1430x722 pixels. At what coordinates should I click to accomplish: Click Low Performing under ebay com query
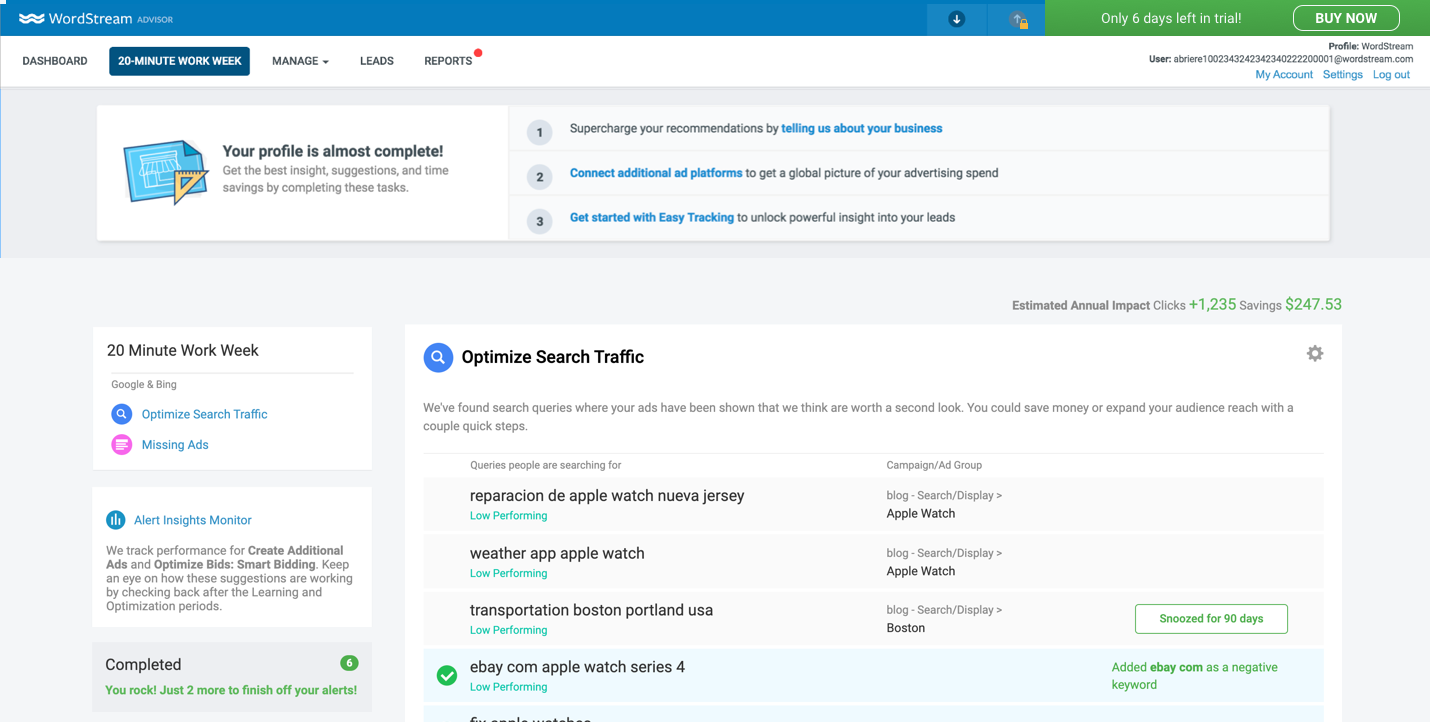coord(508,687)
